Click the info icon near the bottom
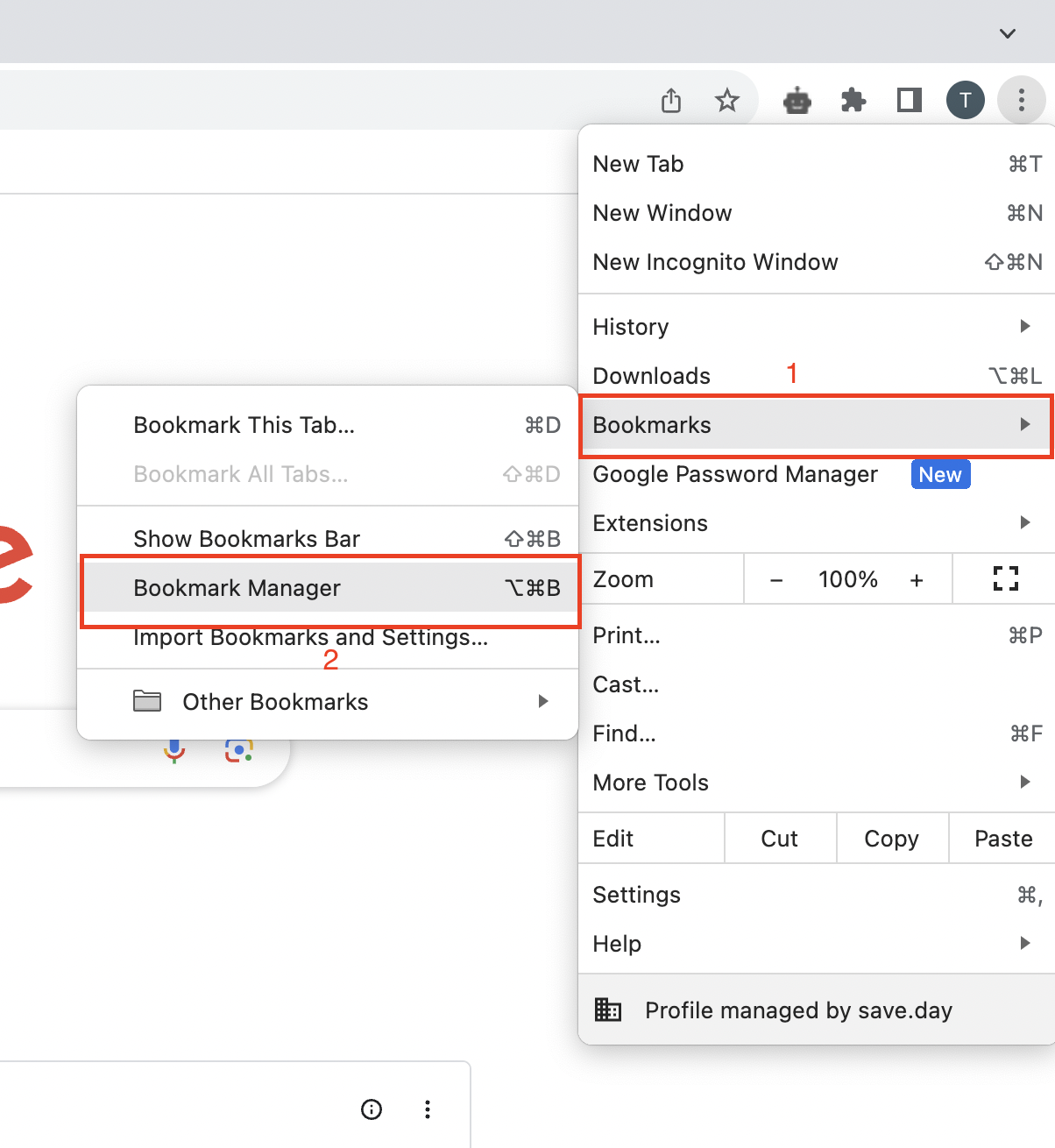 [372, 1109]
